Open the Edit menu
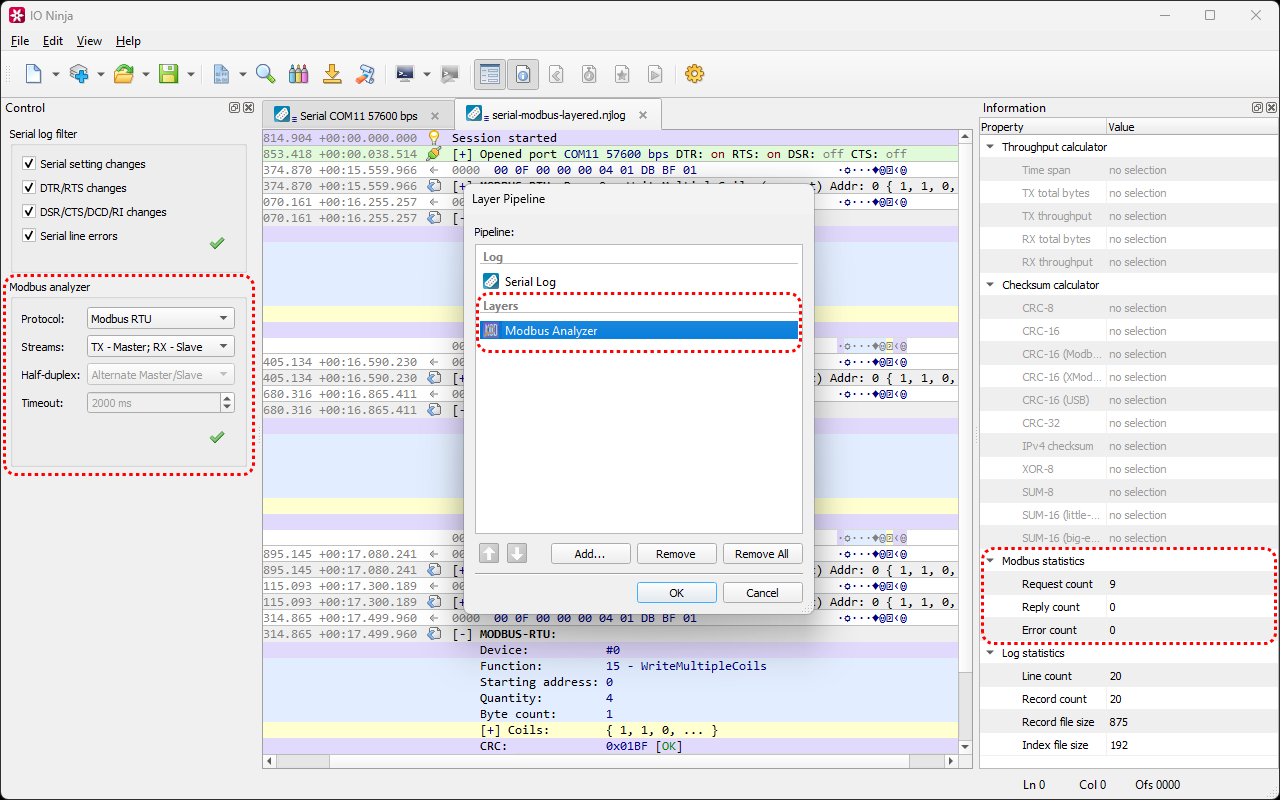The image size is (1280, 800). pyautogui.click(x=53, y=41)
